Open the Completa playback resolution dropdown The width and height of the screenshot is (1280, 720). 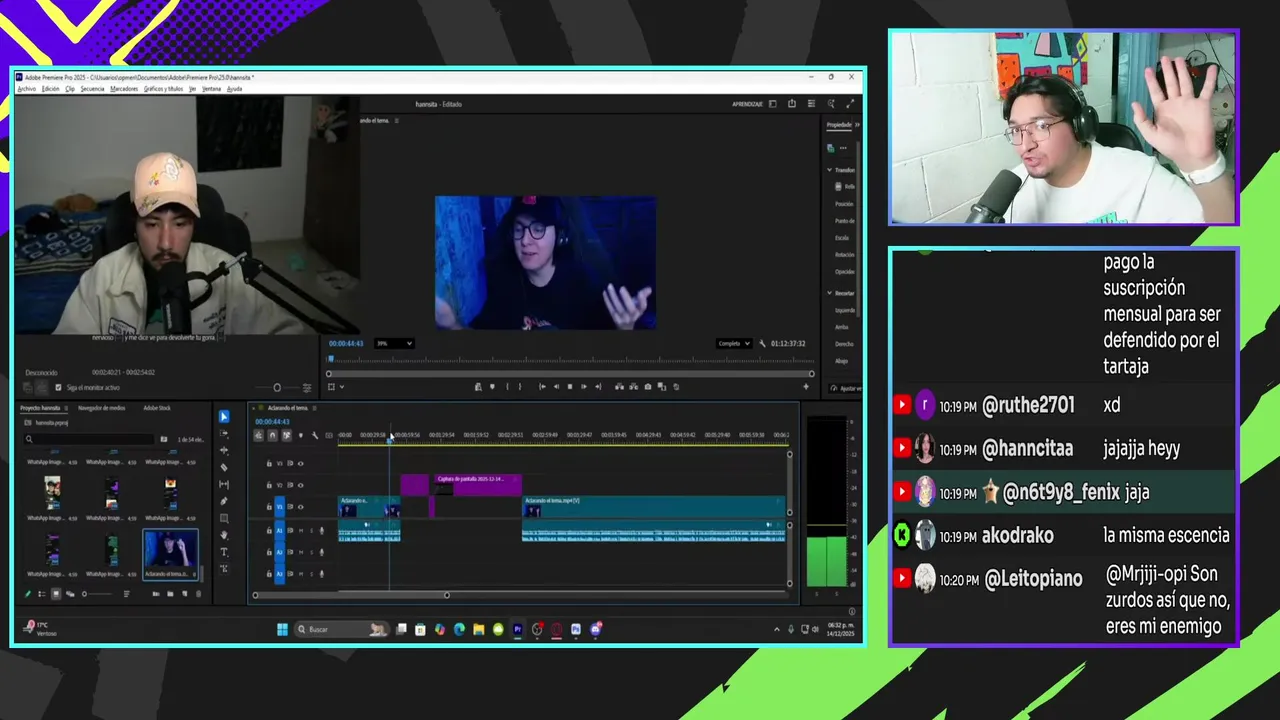[x=734, y=343]
